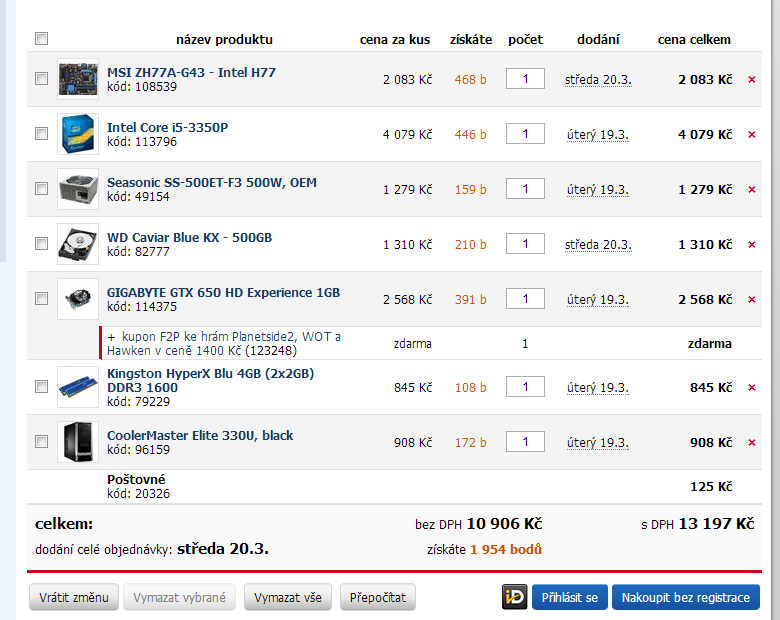Remove MSI ZH77A-G43 with red X

(752, 80)
